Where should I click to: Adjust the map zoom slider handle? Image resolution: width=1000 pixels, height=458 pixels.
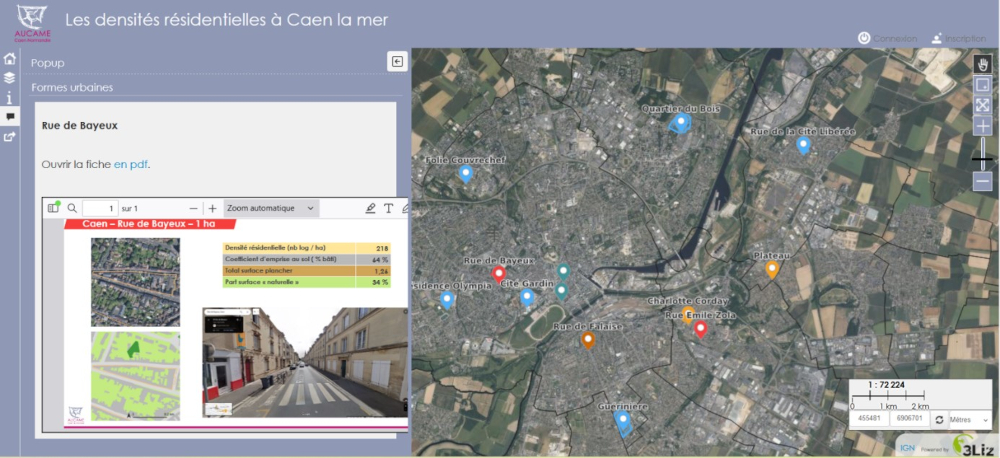(982, 159)
